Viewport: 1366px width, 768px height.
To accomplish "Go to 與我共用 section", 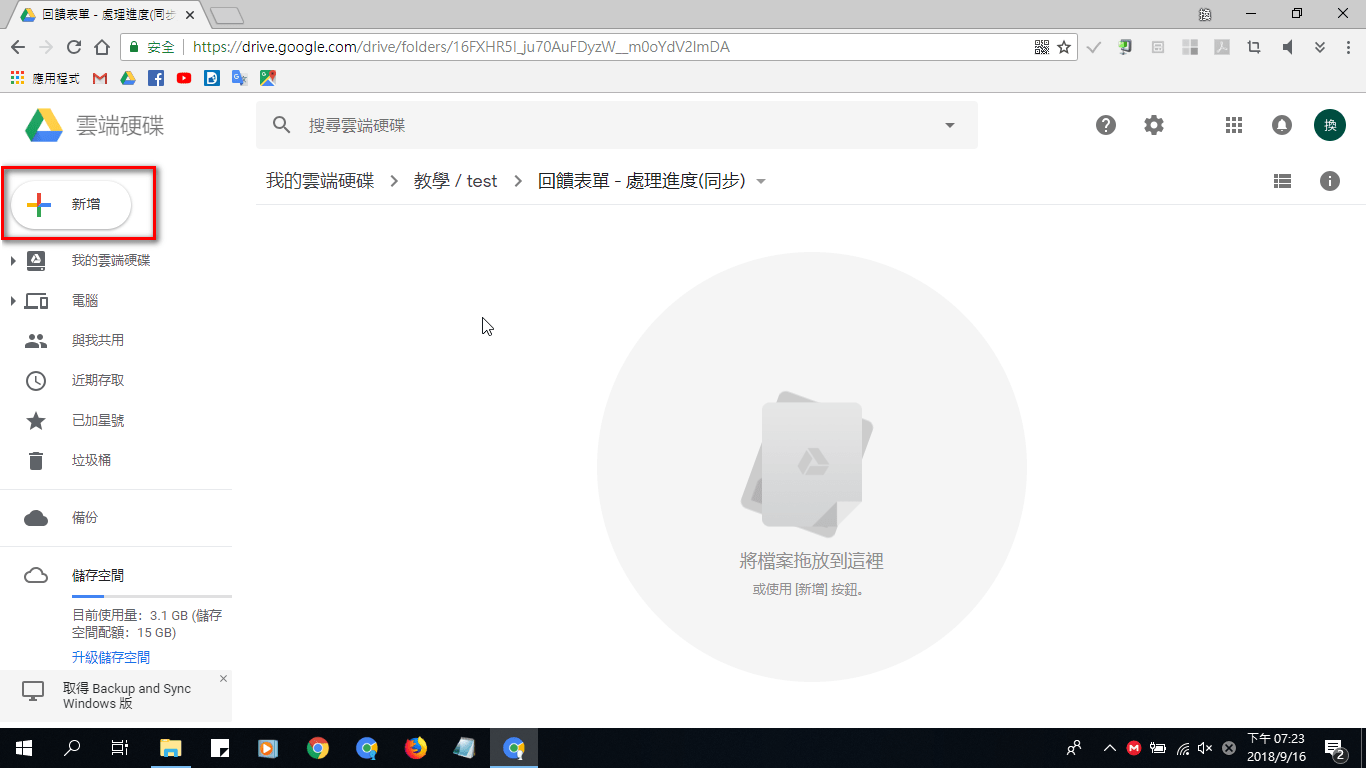I will pyautogui.click(x=98, y=341).
